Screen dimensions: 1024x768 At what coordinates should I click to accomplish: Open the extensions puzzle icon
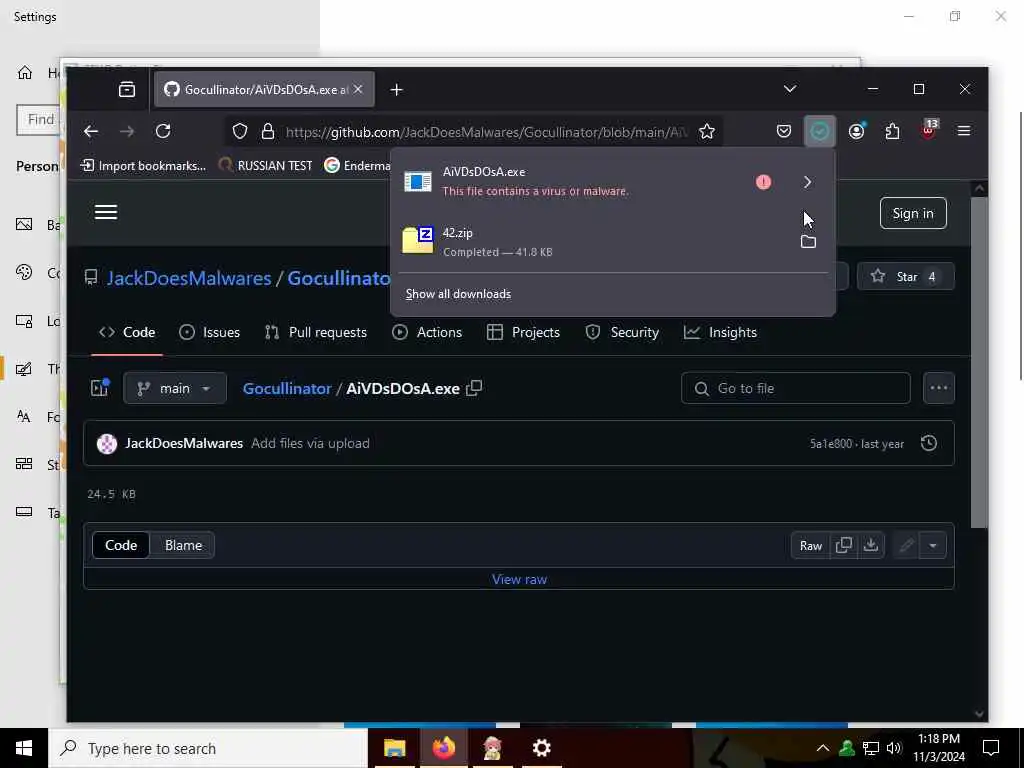click(892, 131)
